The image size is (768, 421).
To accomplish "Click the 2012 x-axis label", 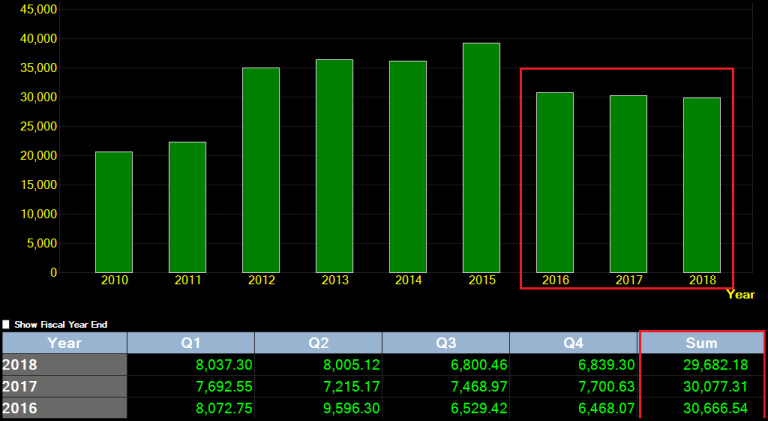I will coord(262,280).
